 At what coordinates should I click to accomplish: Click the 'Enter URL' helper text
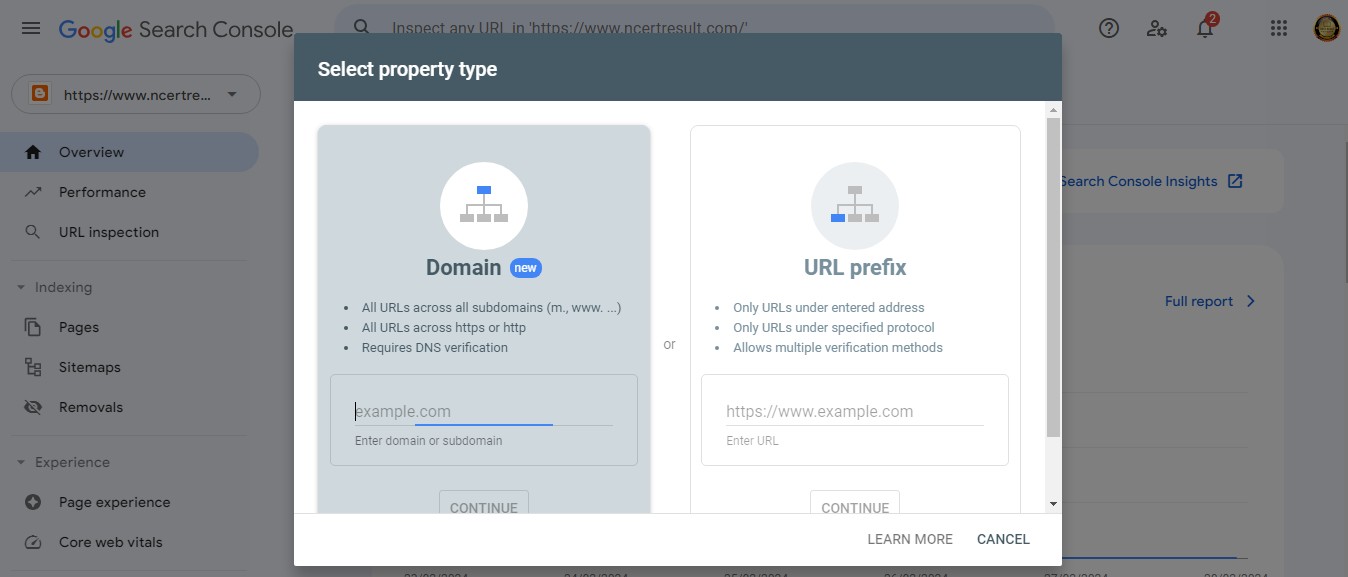pyautogui.click(x=752, y=441)
